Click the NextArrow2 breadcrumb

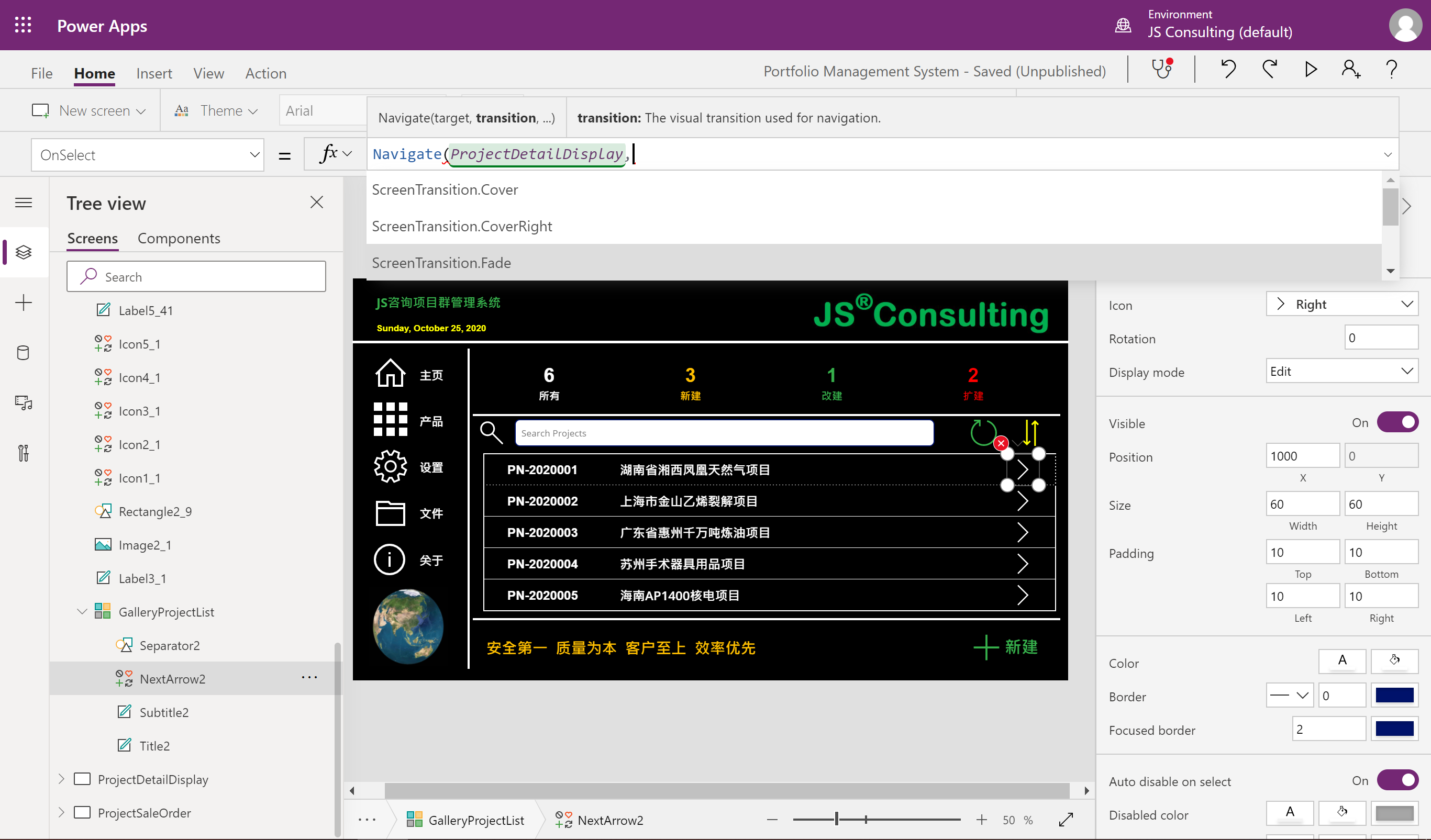pyautogui.click(x=600, y=820)
